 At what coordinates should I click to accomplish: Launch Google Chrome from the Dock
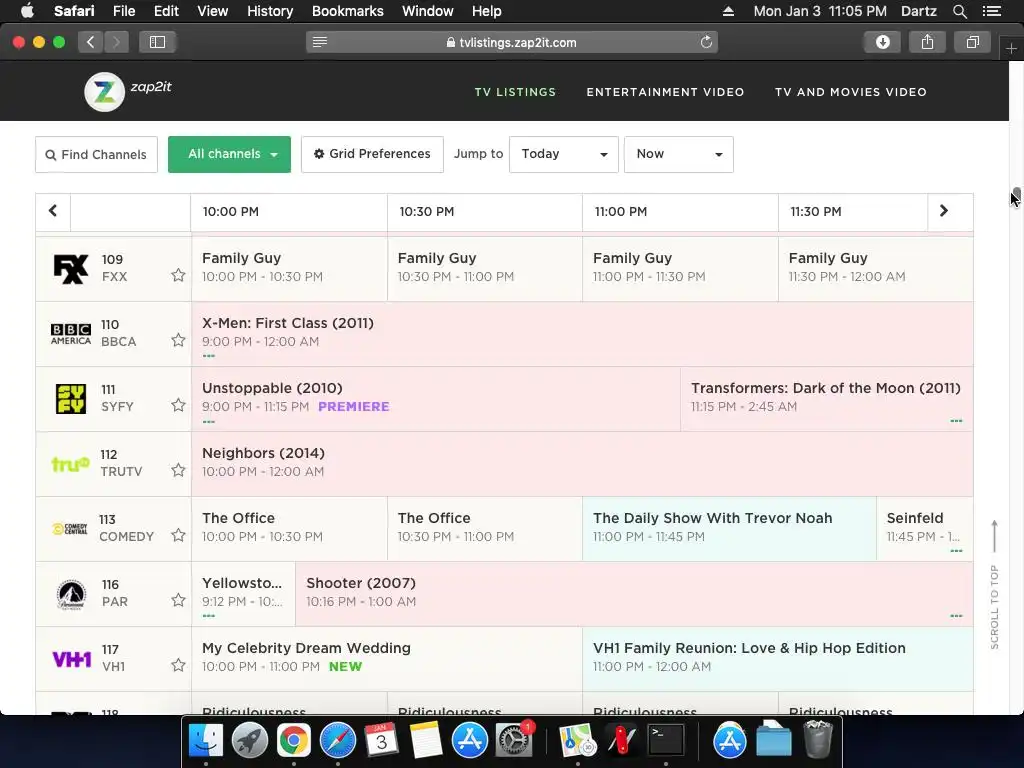(293, 740)
